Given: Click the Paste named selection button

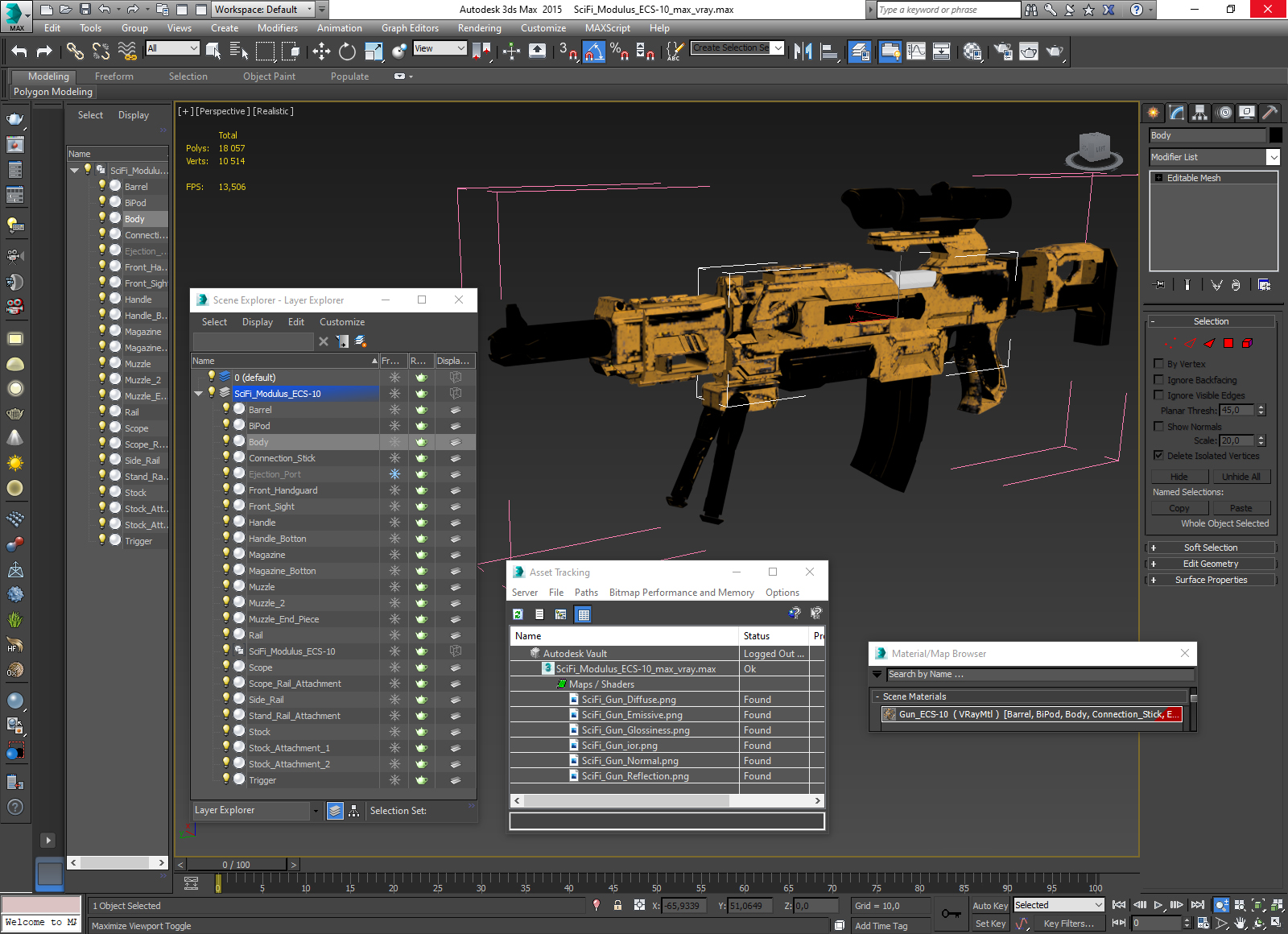Looking at the screenshot, I should coord(1241,508).
